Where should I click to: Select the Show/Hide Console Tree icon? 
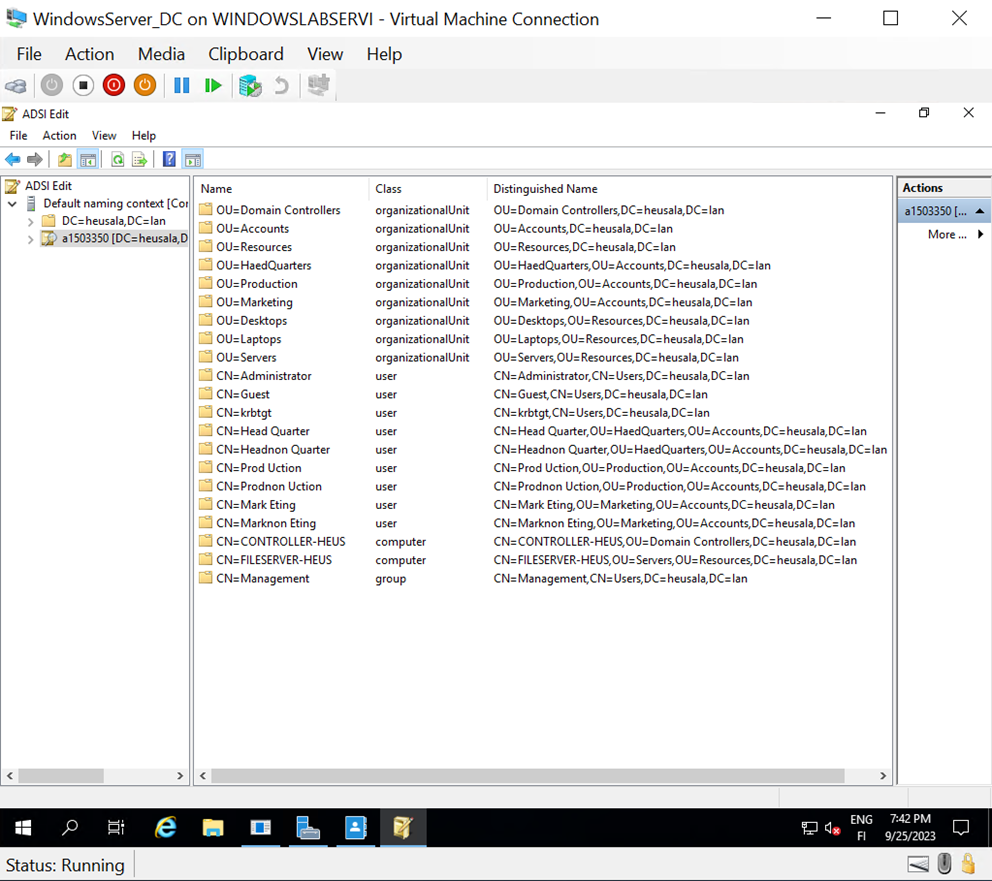pos(87,158)
